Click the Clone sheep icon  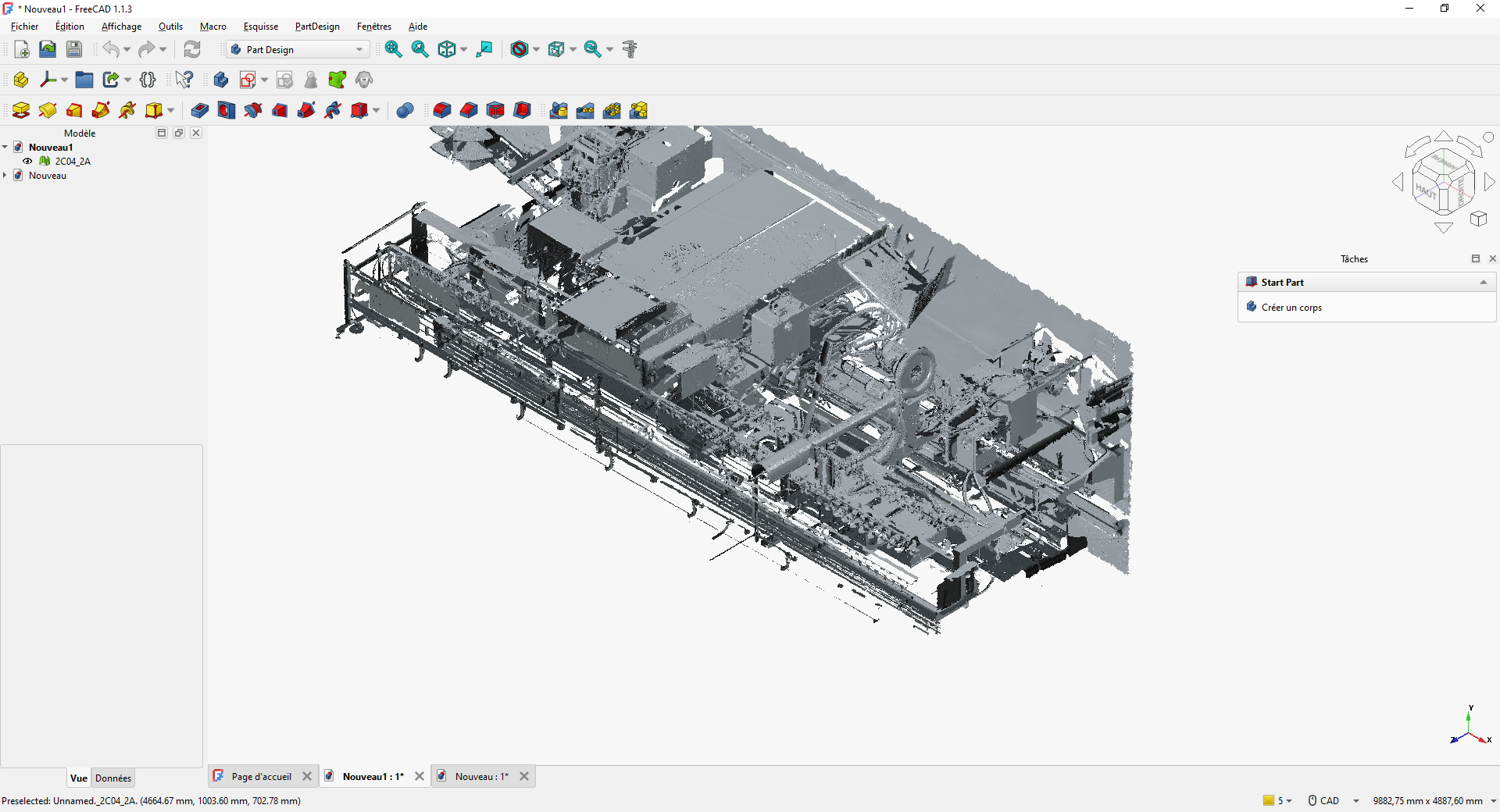(364, 80)
